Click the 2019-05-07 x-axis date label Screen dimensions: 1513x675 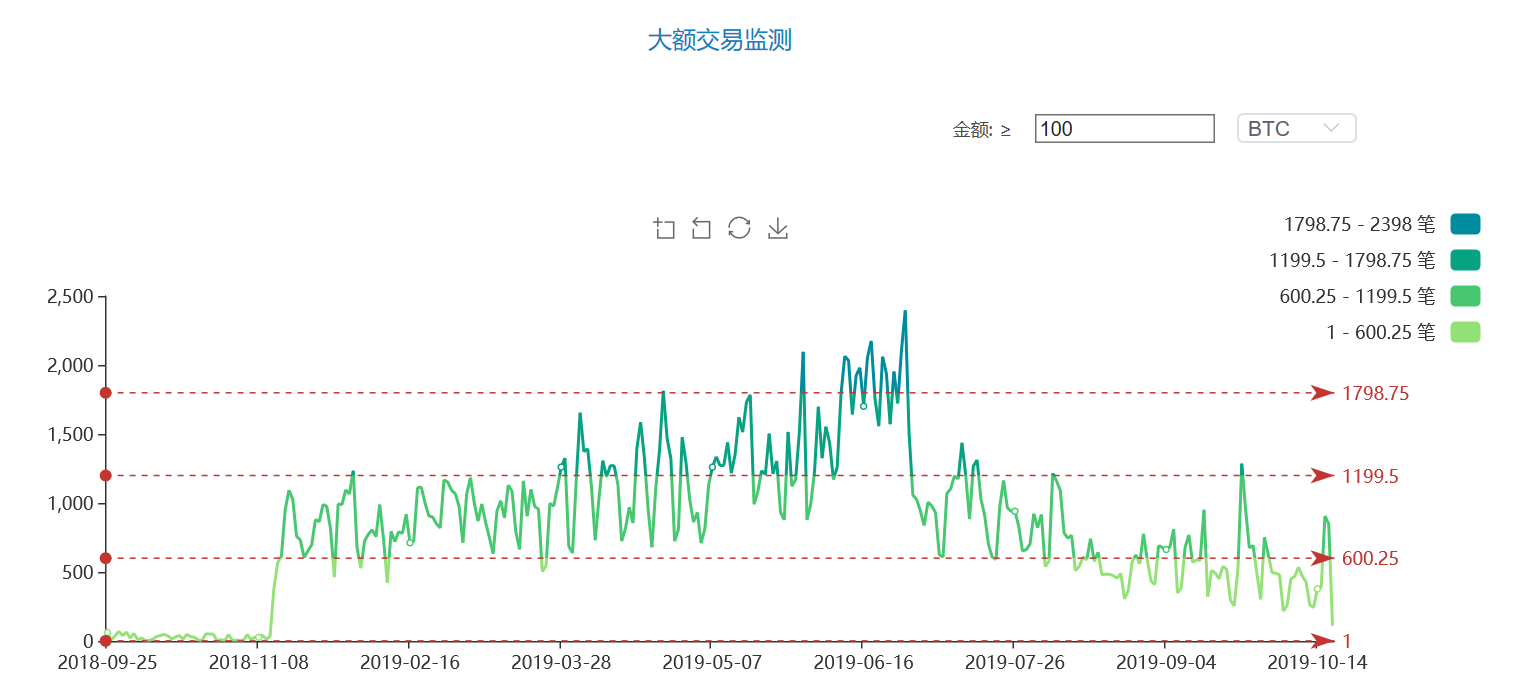pos(711,662)
